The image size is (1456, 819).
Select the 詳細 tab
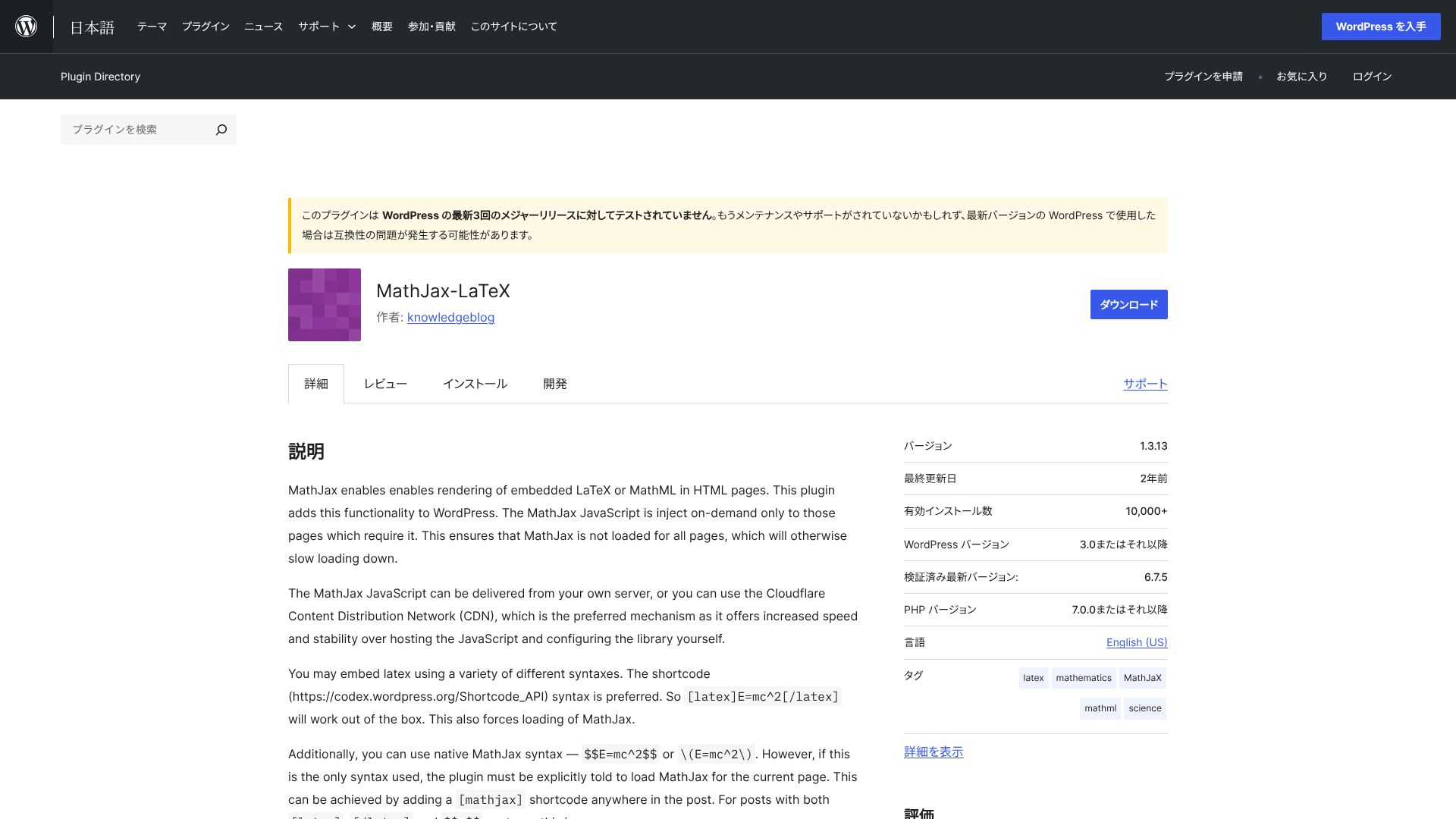point(316,384)
